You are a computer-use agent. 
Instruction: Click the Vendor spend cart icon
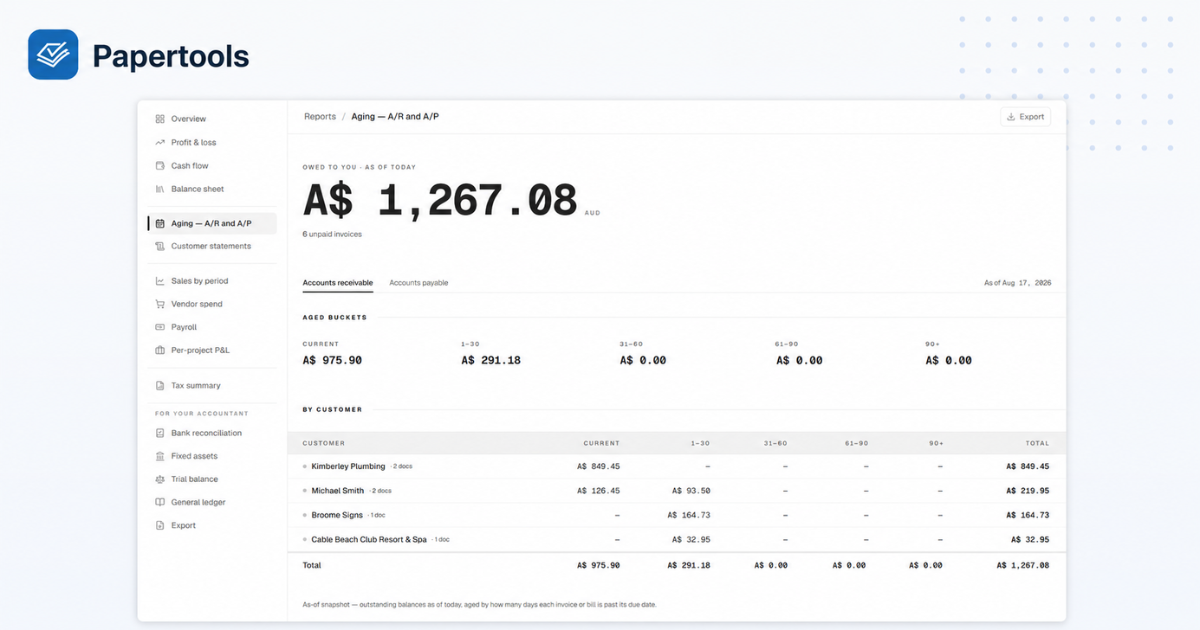pyautogui.click(x=160, y=304)
